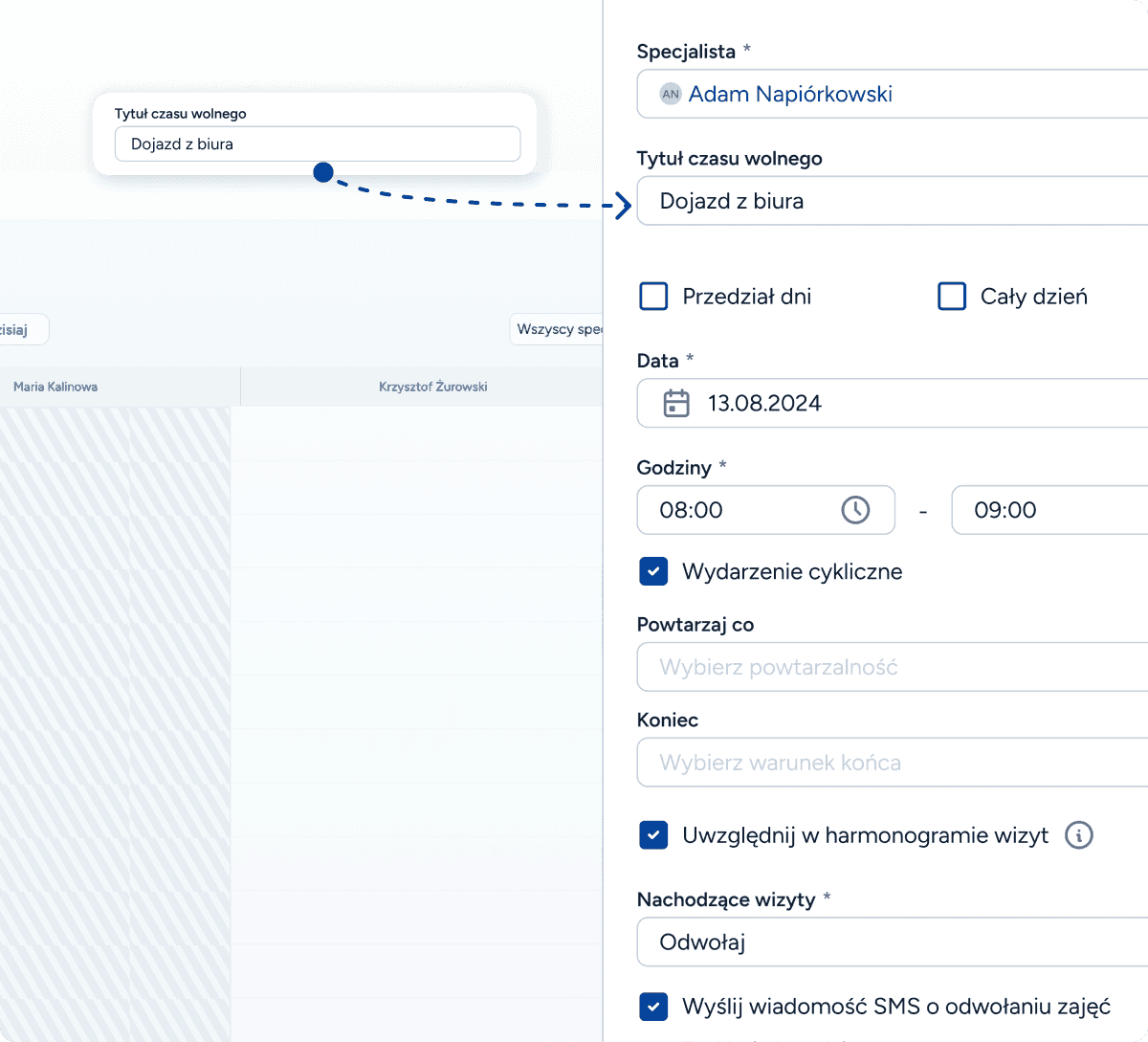This screenshot has width=1148, height=1042.
Task: Expand the Nachodzące wizyty dropdown showing Odwołaj
Action: click(x=892, y=942)
